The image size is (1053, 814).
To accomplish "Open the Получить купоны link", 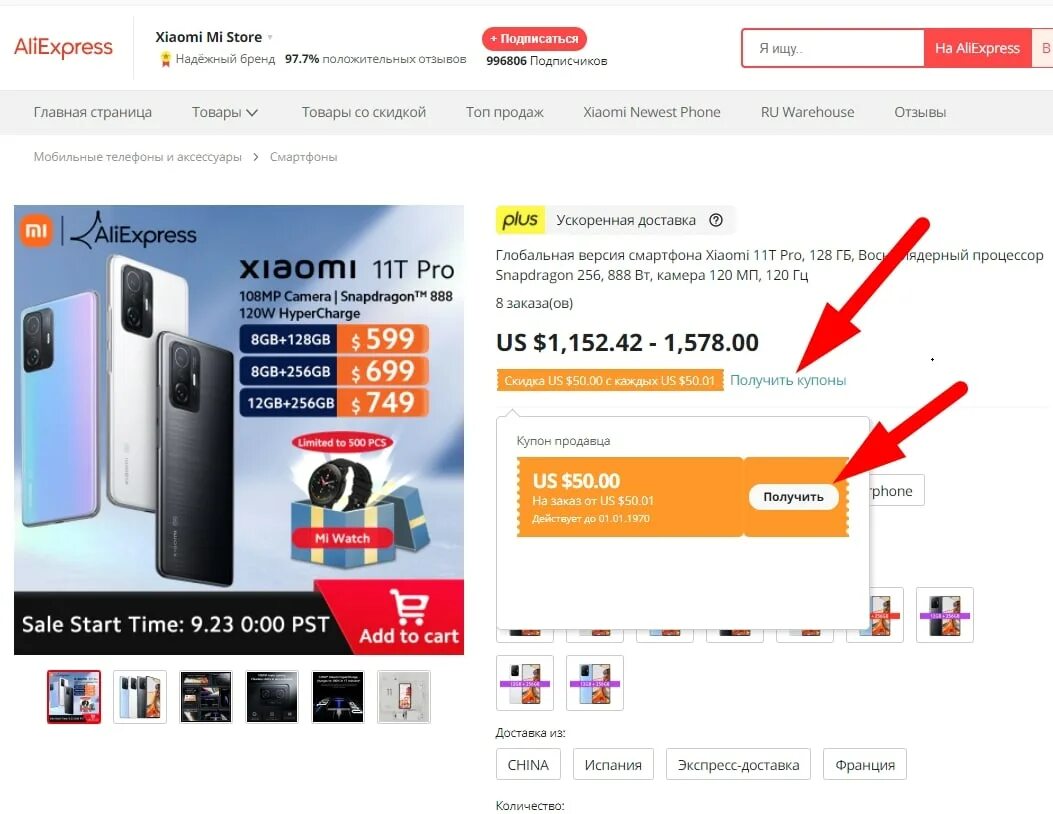I will point(788,380).
